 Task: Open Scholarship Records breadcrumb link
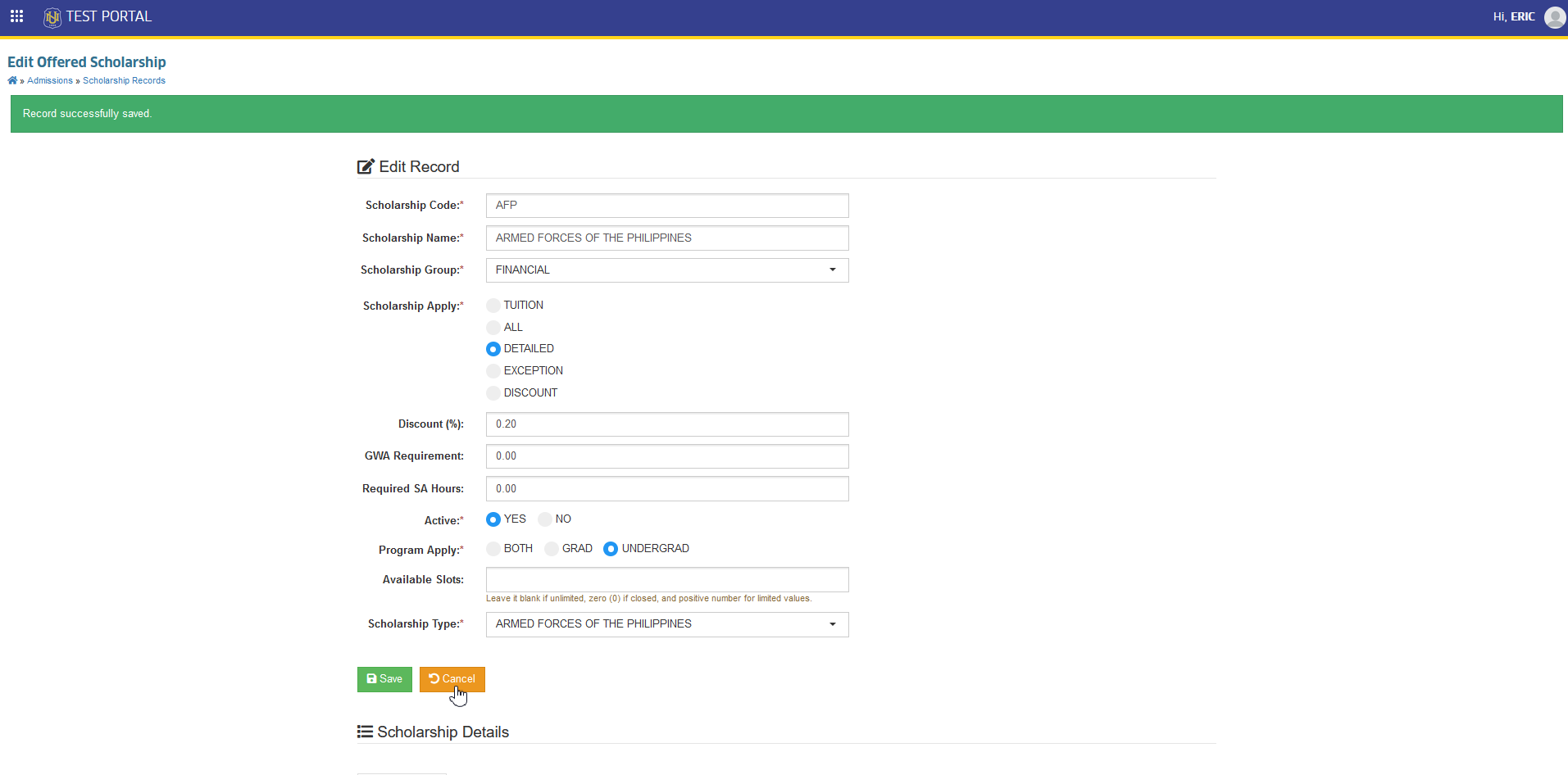(x=124, y=80)
